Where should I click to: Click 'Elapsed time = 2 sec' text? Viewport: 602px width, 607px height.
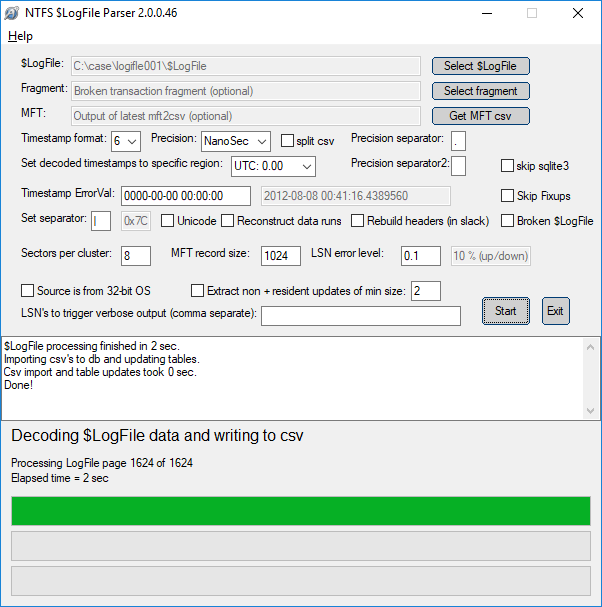(x=60, y=478)
